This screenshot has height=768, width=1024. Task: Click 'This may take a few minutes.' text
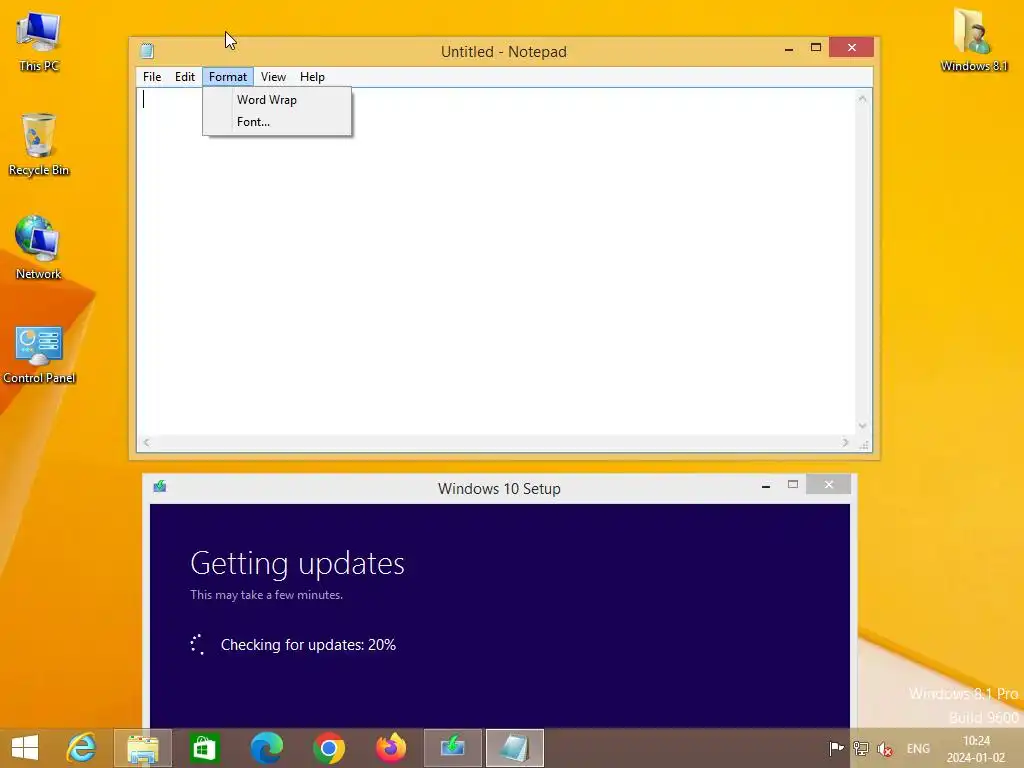[266, 595]
